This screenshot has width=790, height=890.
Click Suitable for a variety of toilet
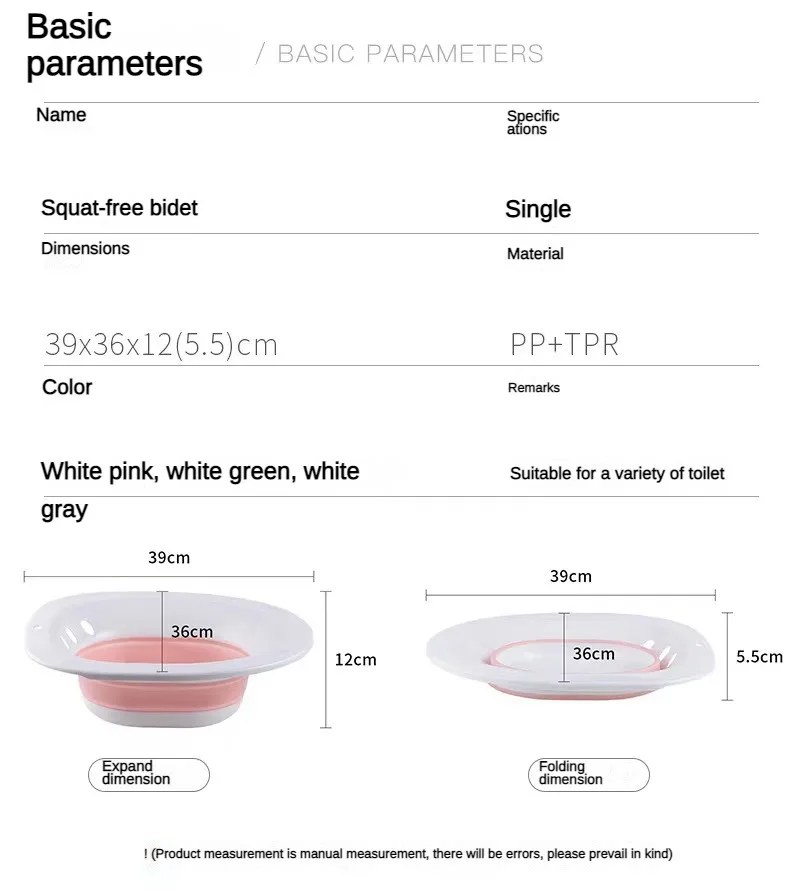[x=617, y=473]
